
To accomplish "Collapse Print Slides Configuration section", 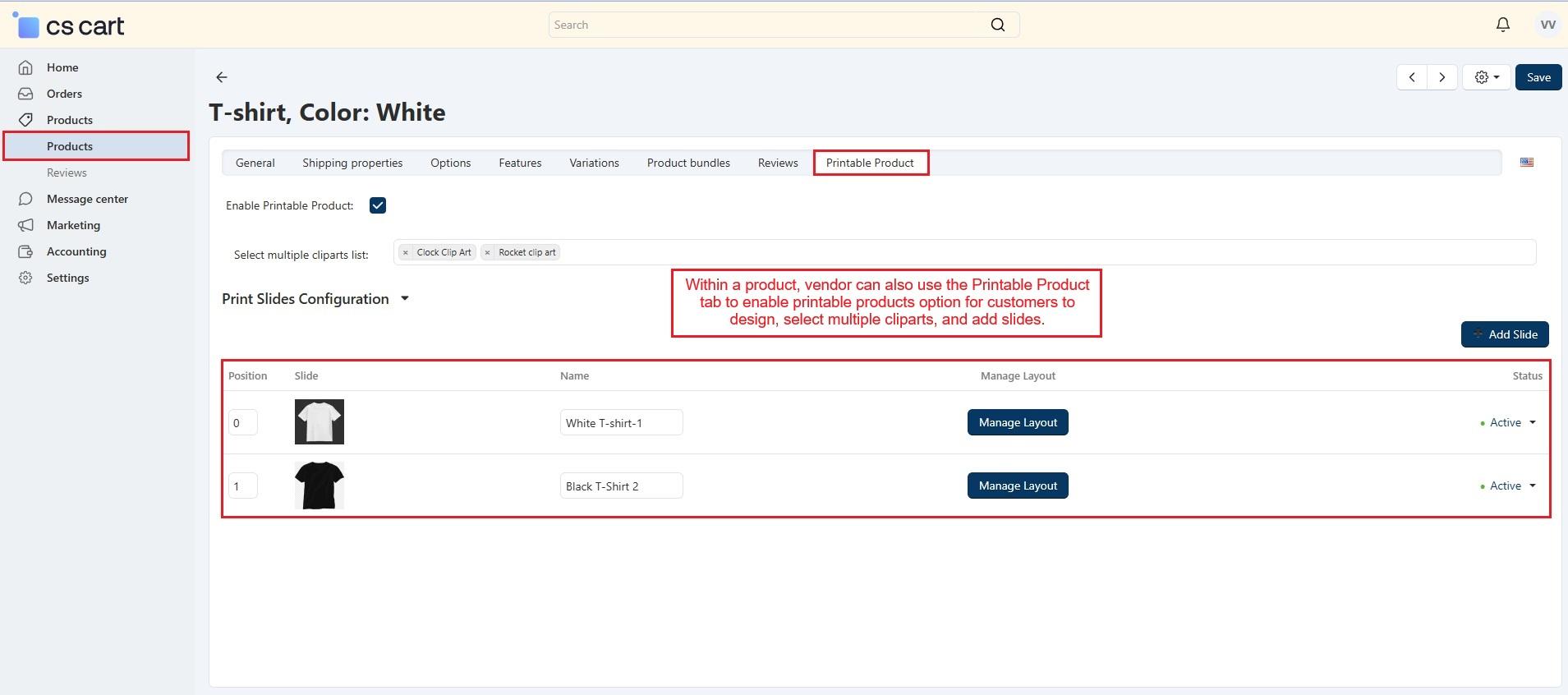I will click(404, 299).
